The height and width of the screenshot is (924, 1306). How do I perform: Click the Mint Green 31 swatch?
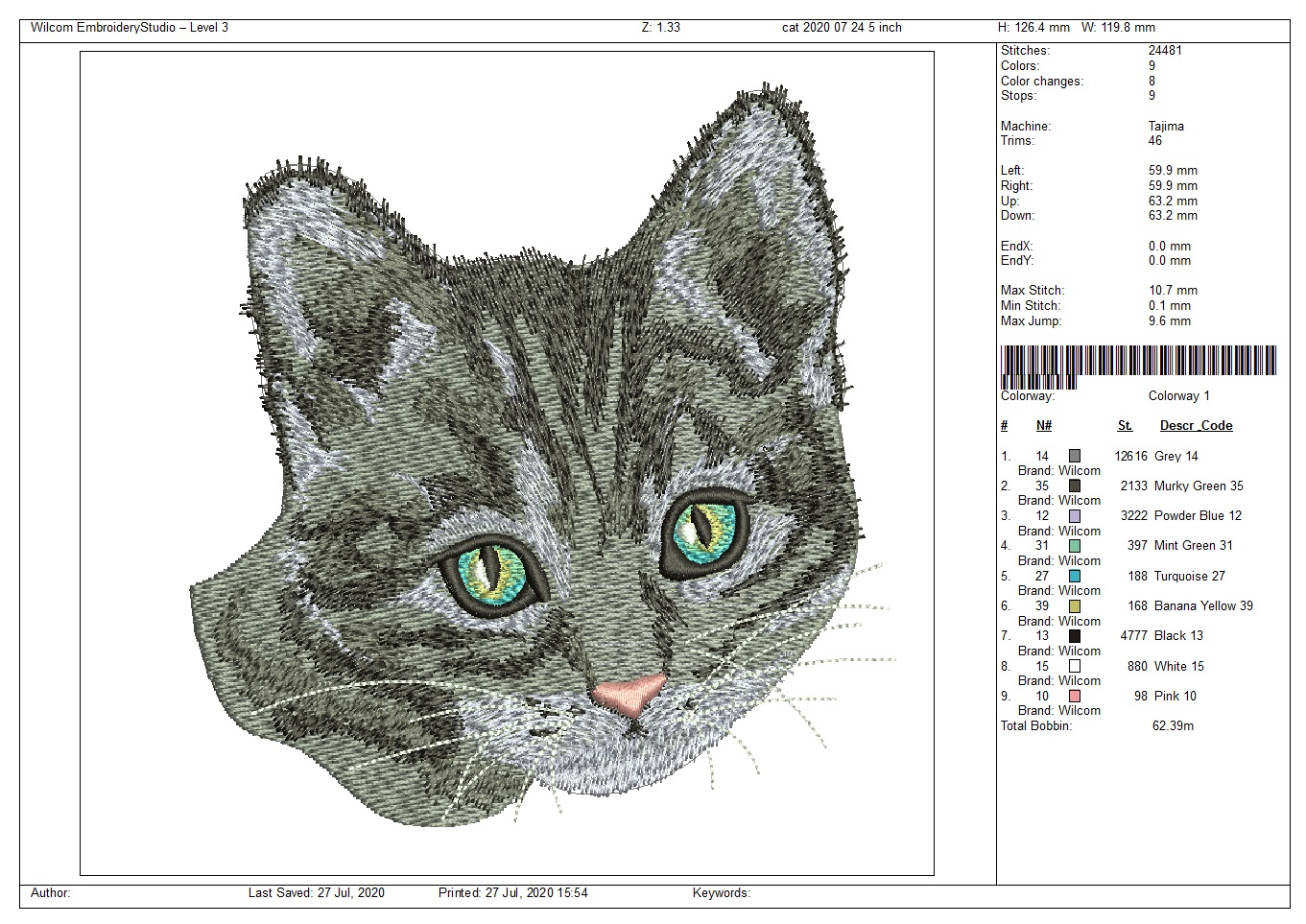click(1075, 546)
